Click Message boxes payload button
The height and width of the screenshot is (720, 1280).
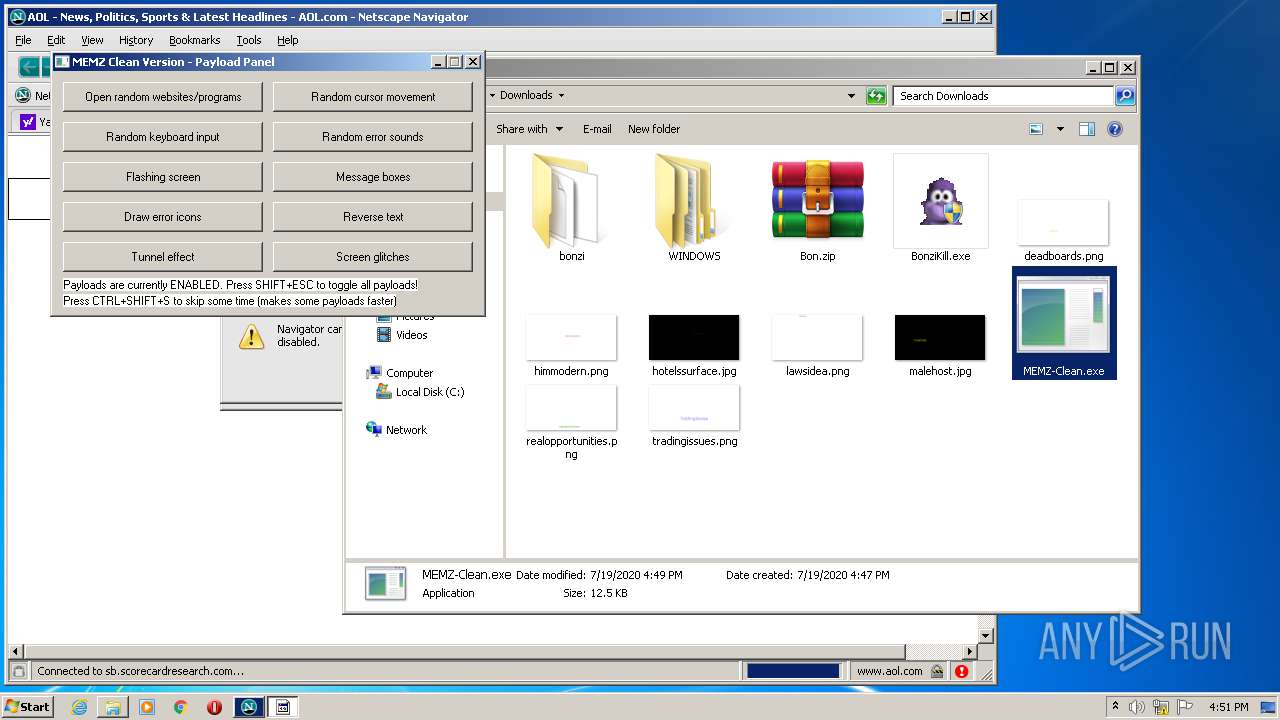pyautogui.click(x=373, y=177)
